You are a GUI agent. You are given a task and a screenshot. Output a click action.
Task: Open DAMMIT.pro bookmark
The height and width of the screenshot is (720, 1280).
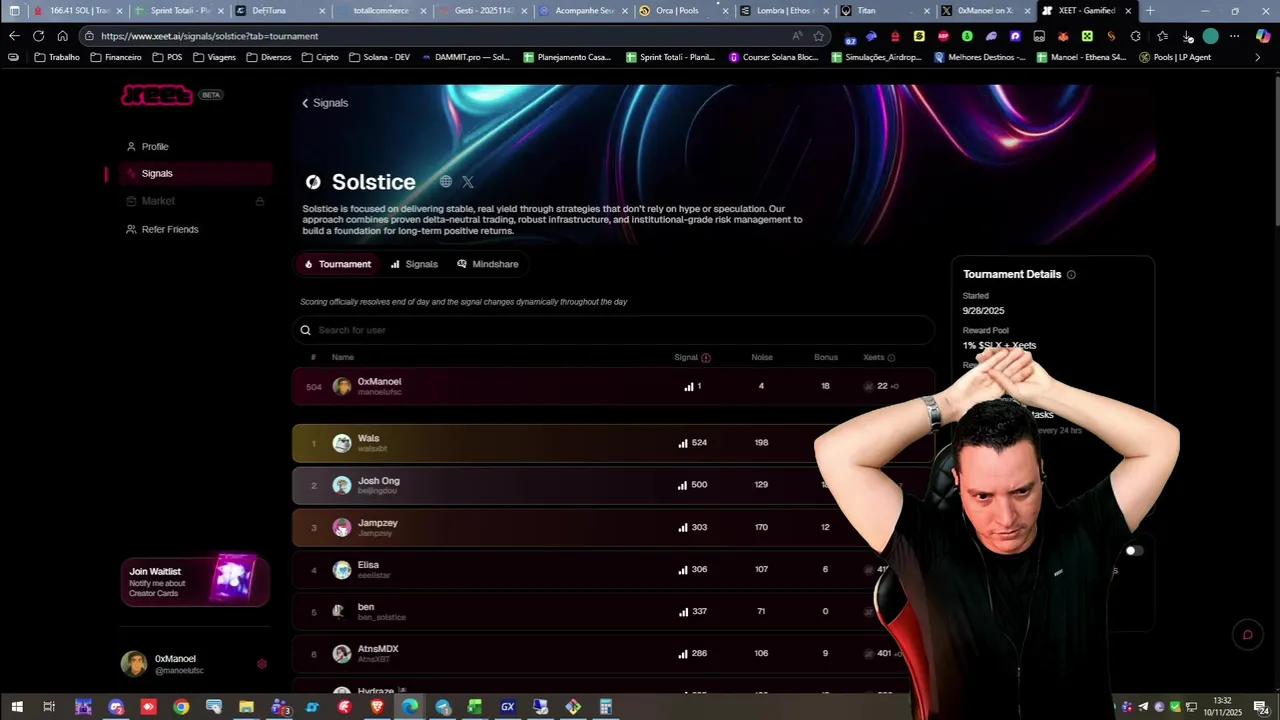[465, 57]
